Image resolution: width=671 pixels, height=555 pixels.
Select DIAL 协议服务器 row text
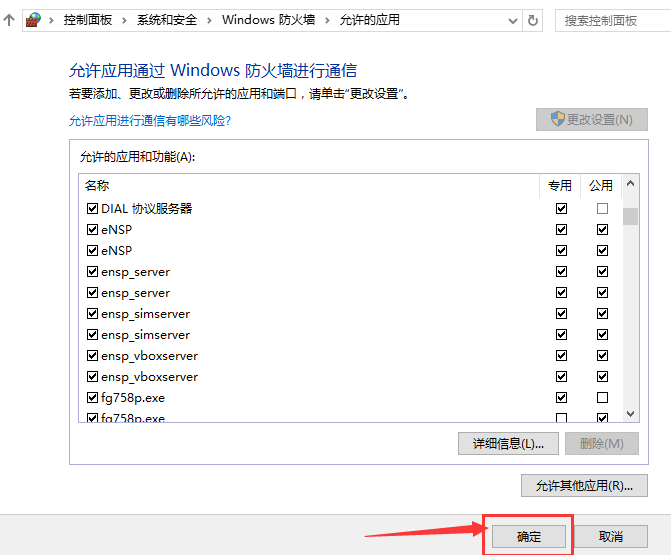[147, 208]
